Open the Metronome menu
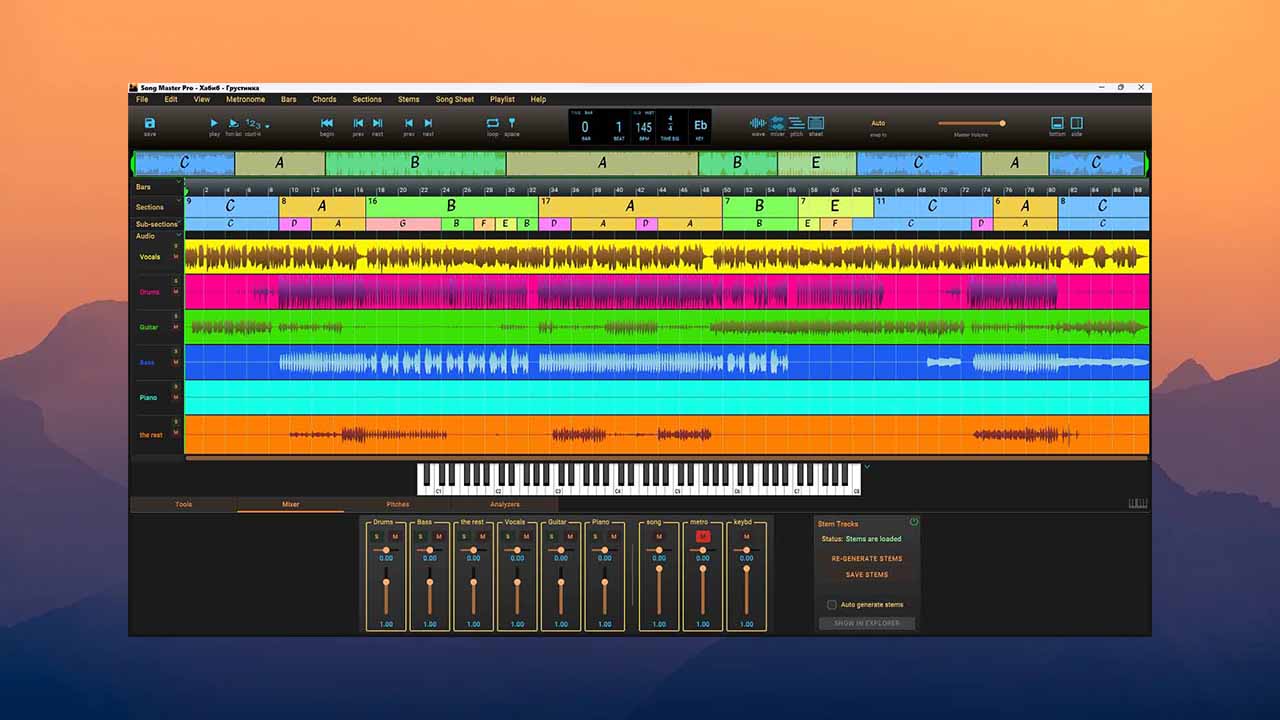The width and height of the screenshot is (1280, 720). (x=245, y=99)
